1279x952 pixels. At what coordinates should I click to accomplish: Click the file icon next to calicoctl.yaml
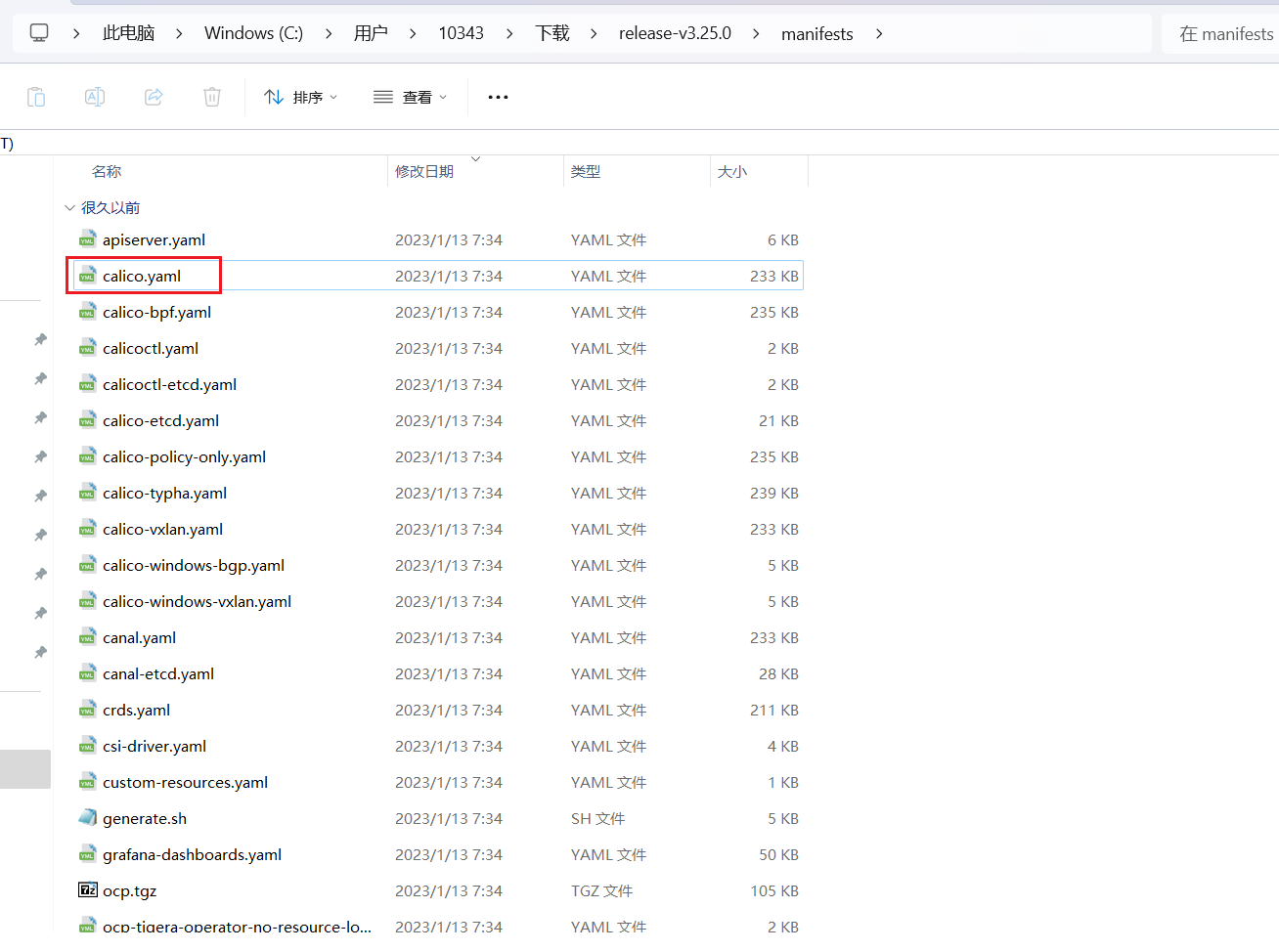[x=87, y=348]
